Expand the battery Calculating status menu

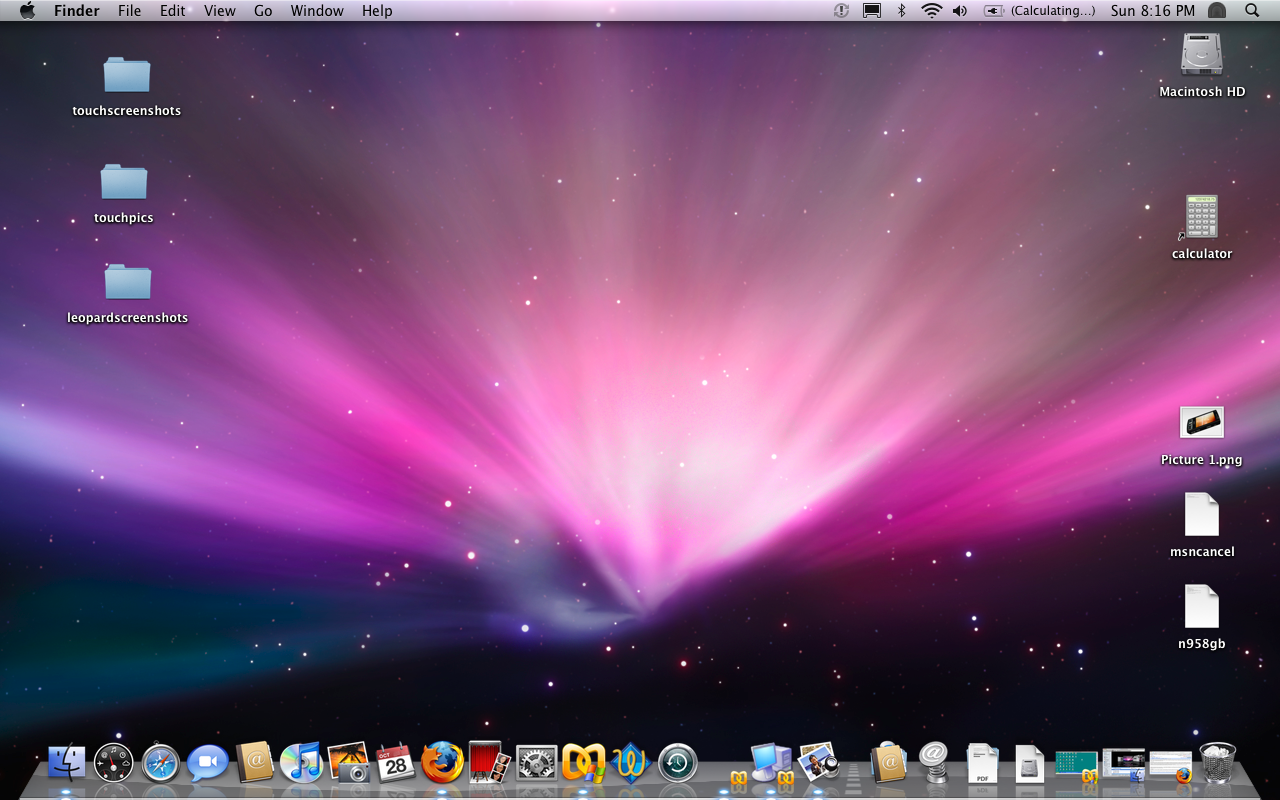1040,11
